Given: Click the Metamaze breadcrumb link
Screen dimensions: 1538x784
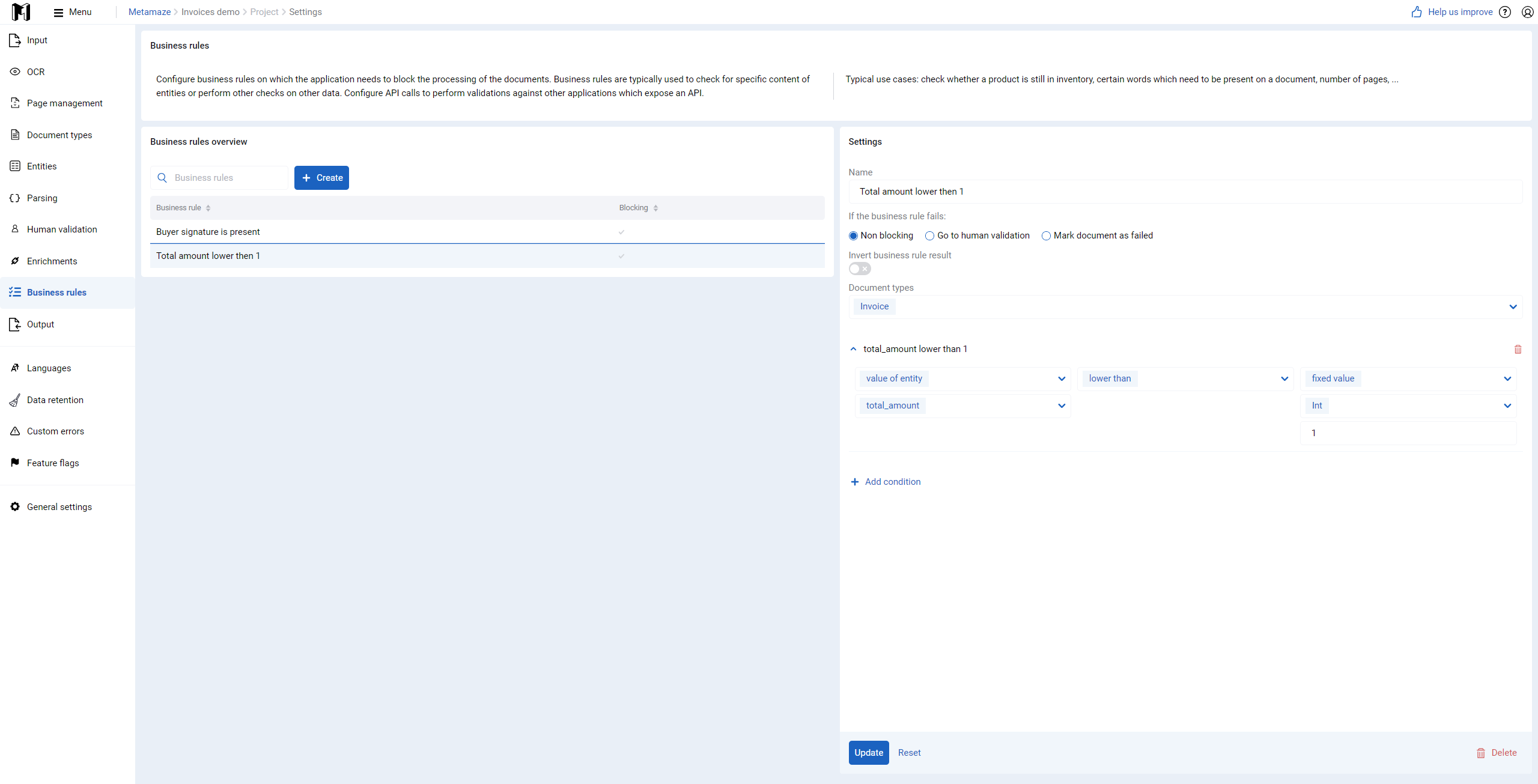Looking at the screenshot, I should 150,12.
